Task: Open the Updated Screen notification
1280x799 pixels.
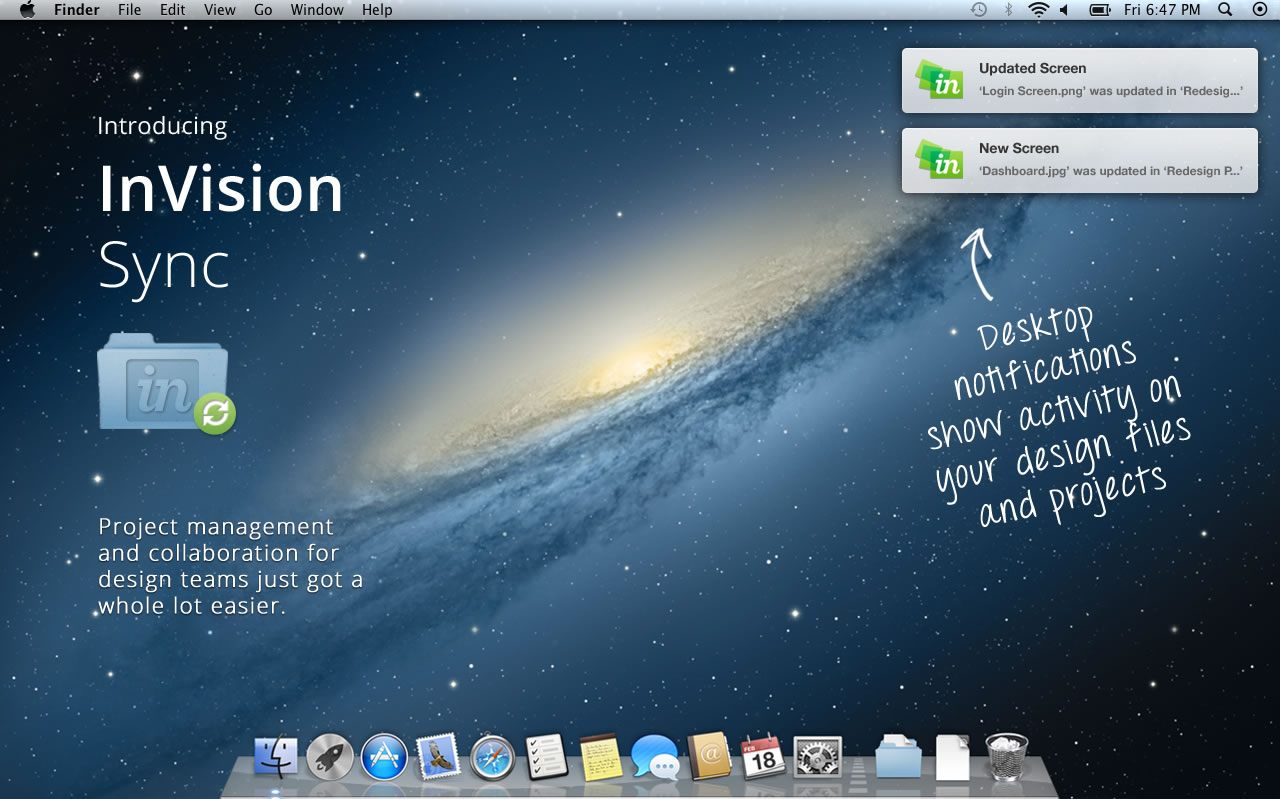Action: point(1080,80)
